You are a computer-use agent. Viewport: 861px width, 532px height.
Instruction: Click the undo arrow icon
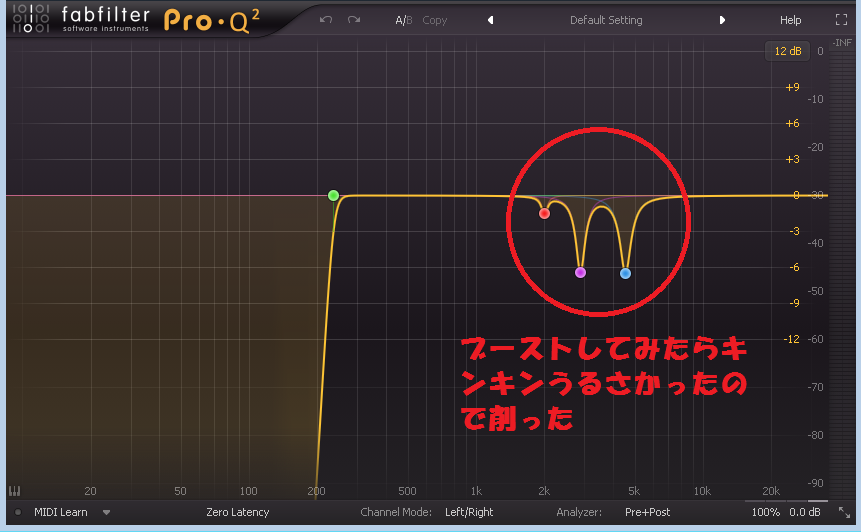(326, 20)
